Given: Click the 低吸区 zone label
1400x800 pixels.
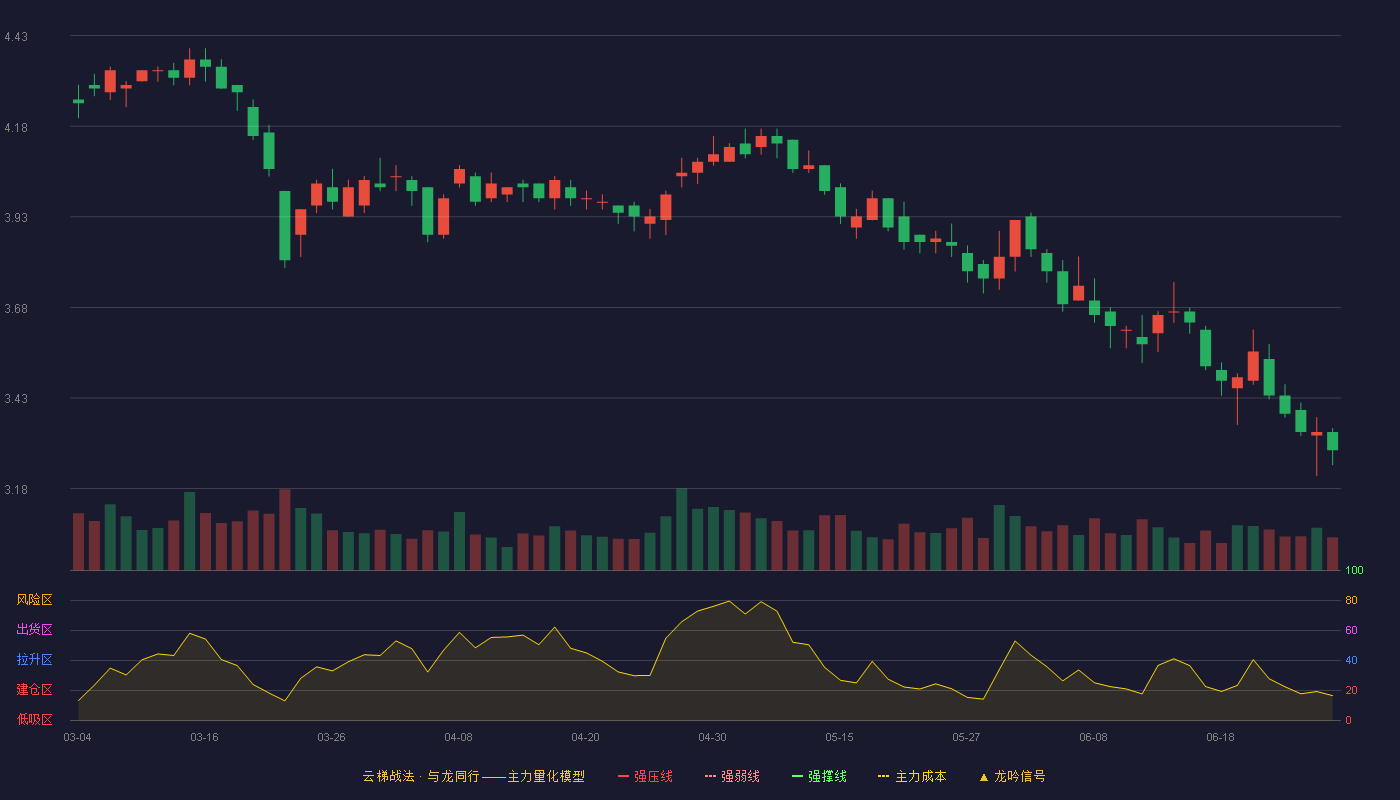Looking at the screenshot, I should coord(34,719).
